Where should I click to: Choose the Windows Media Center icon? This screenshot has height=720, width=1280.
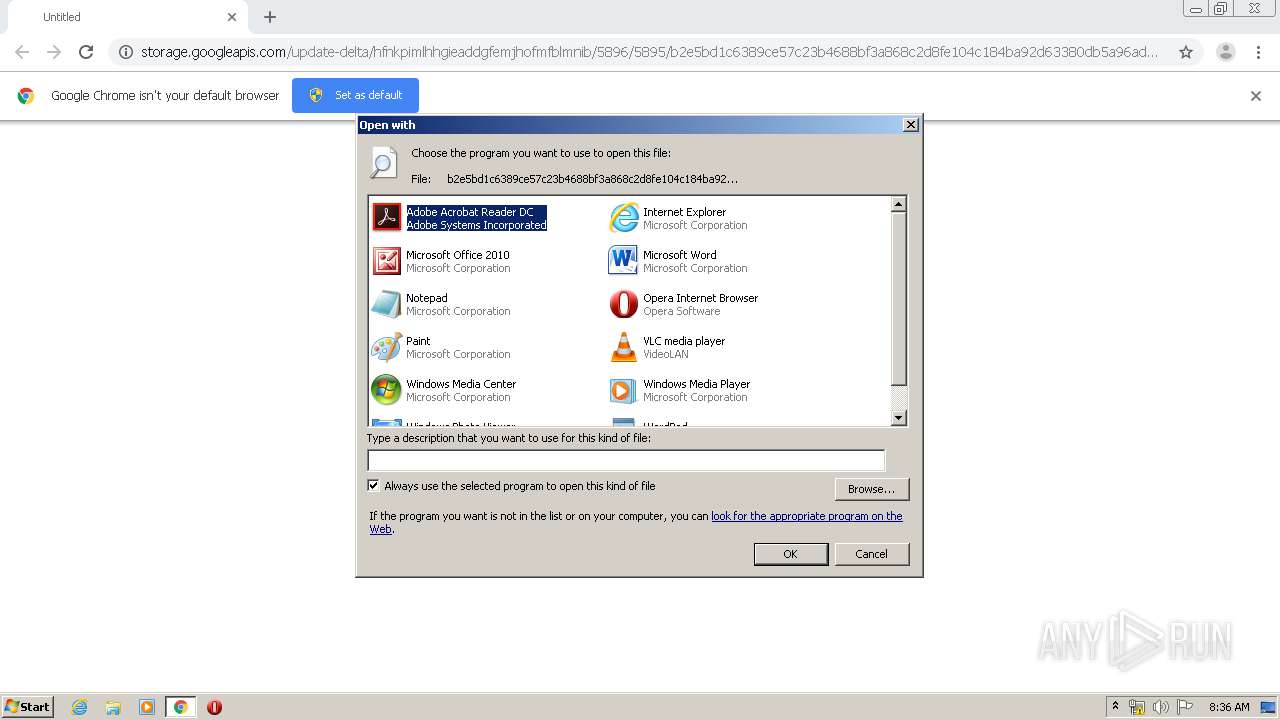pos(386,390)
